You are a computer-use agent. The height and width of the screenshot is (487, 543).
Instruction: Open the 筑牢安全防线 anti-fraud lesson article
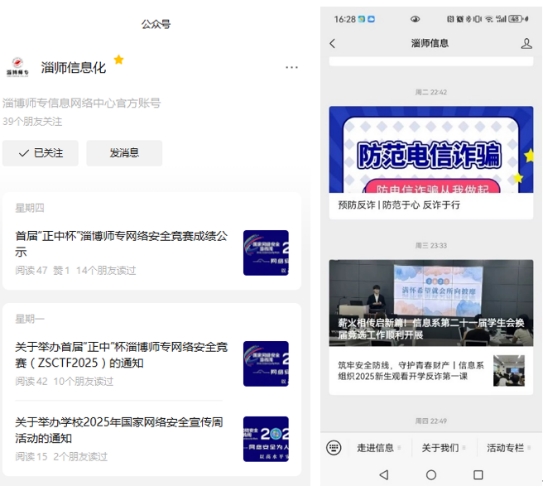coord(431,371)
